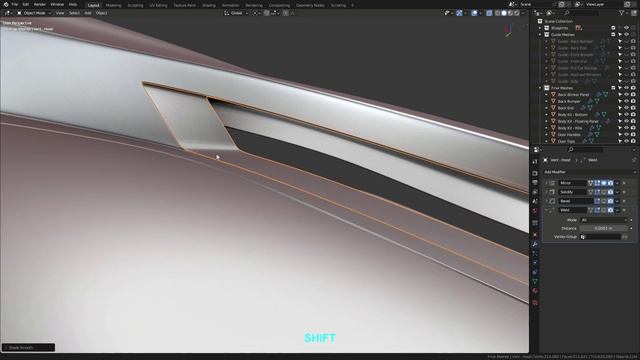Toggle viewport overlays
The height and width of the screenshot is (360, 640).
click(x=474, y=13)
